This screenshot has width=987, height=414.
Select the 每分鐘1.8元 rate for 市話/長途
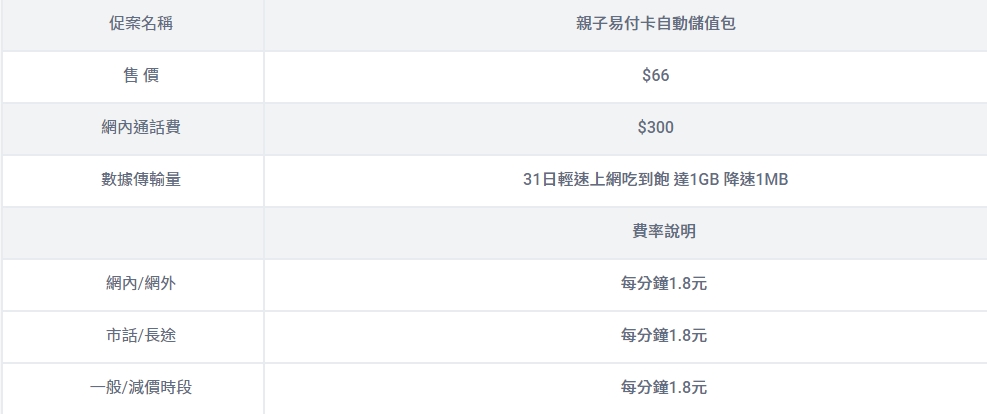coord(663,336)
